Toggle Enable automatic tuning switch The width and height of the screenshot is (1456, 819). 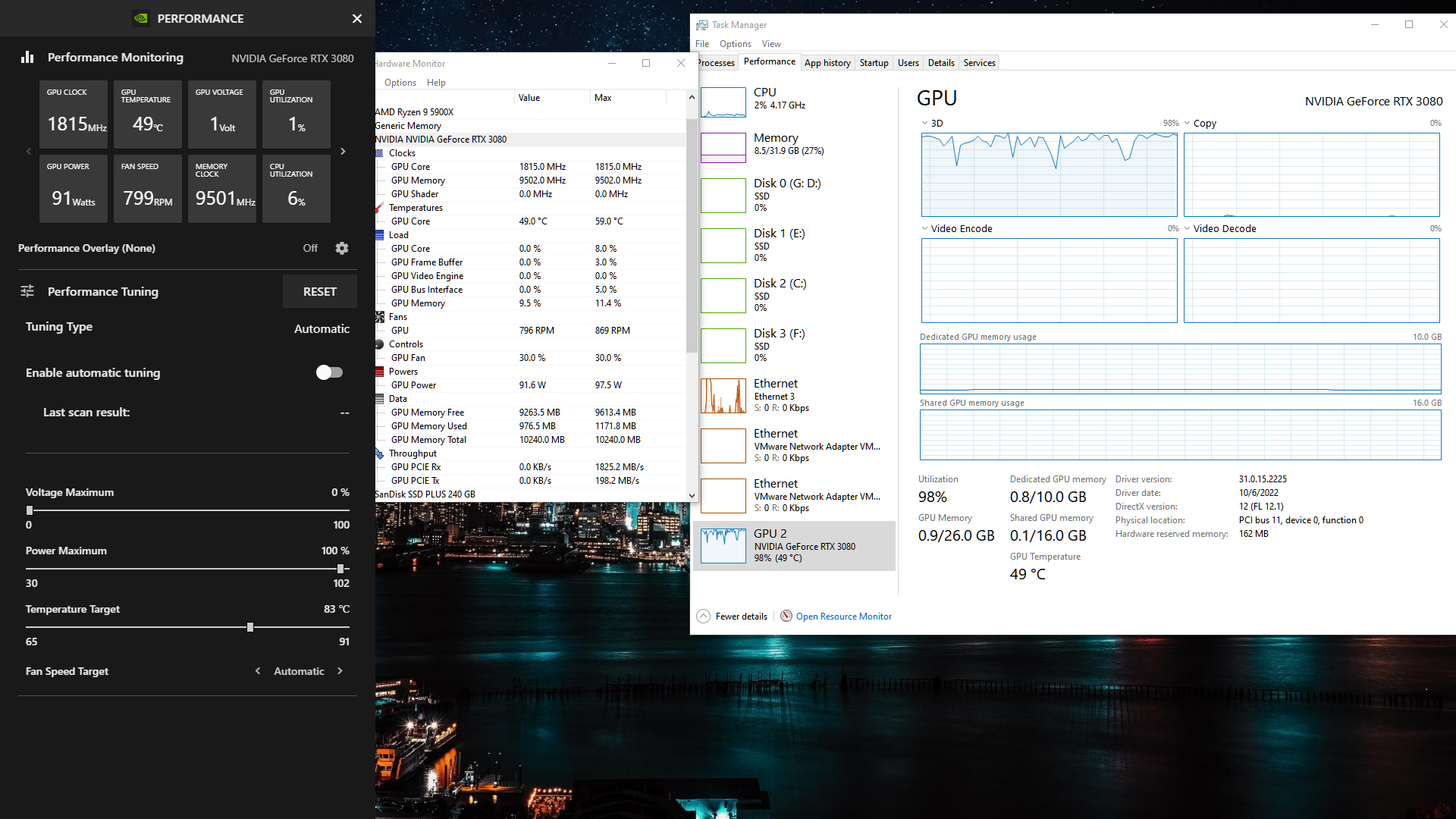click(x=329, y=372)
